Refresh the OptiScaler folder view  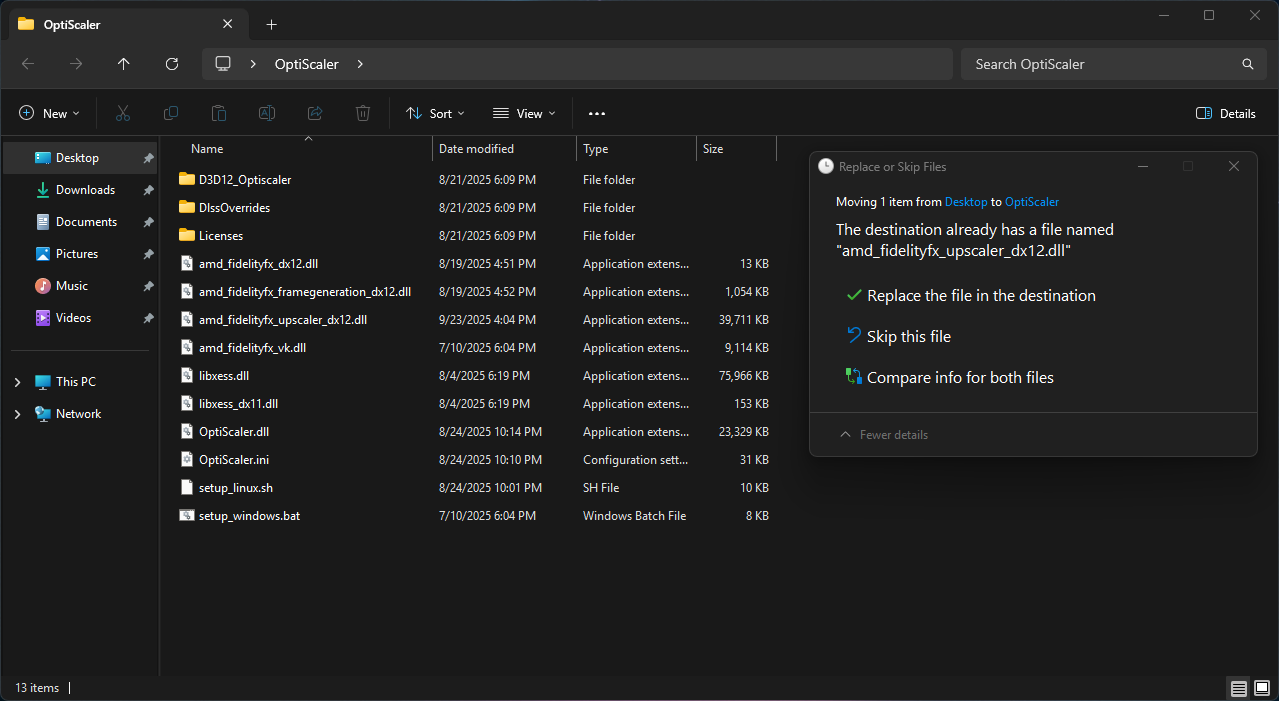(x=172, y=64)
